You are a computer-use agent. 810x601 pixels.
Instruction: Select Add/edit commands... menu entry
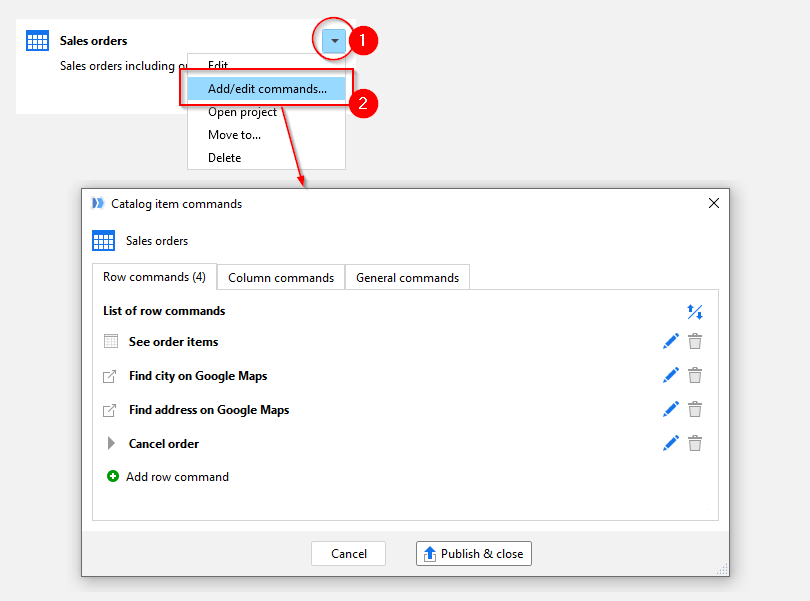tap(267, 89)
